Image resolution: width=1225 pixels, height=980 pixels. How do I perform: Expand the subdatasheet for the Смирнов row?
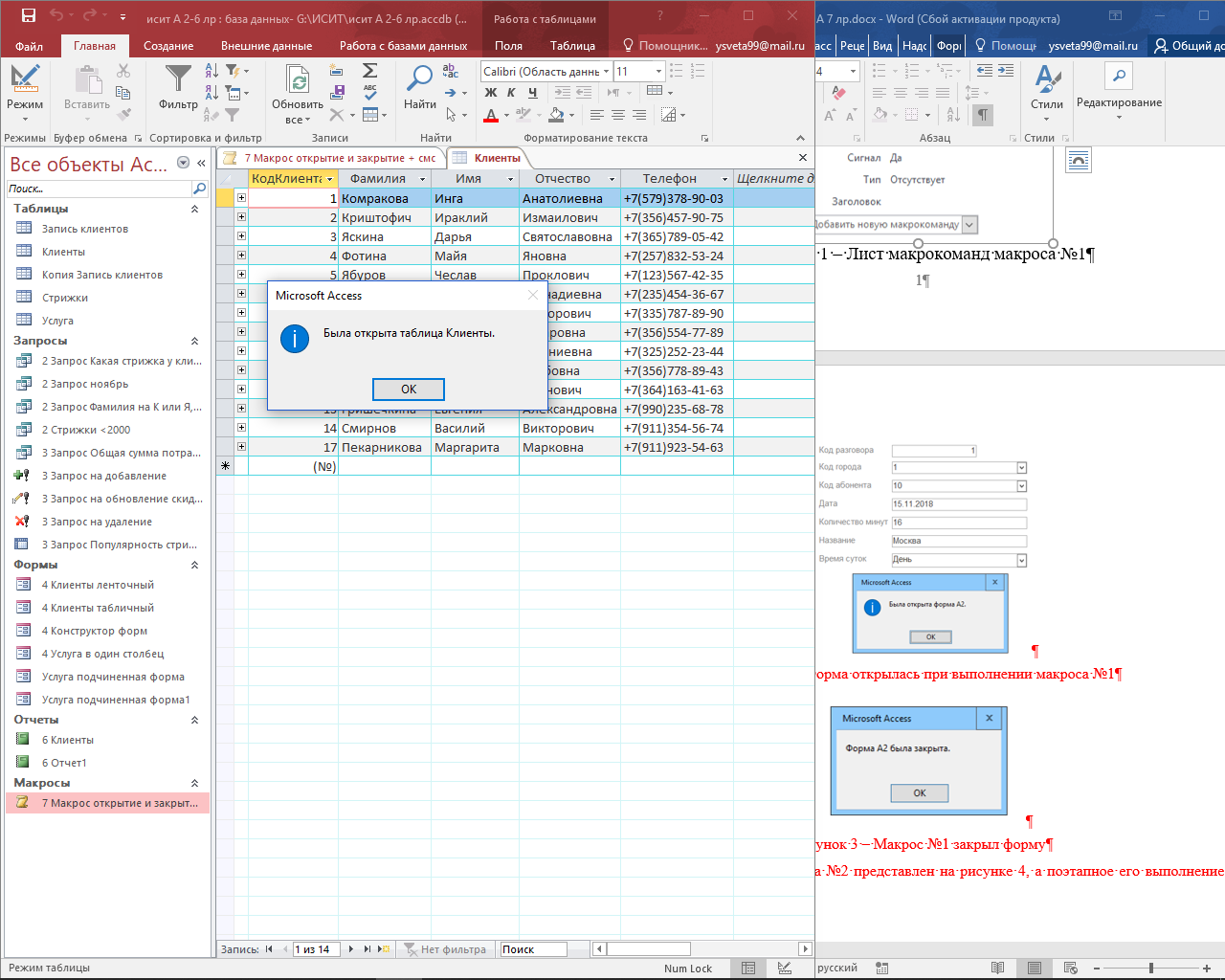tap(241, 428)
